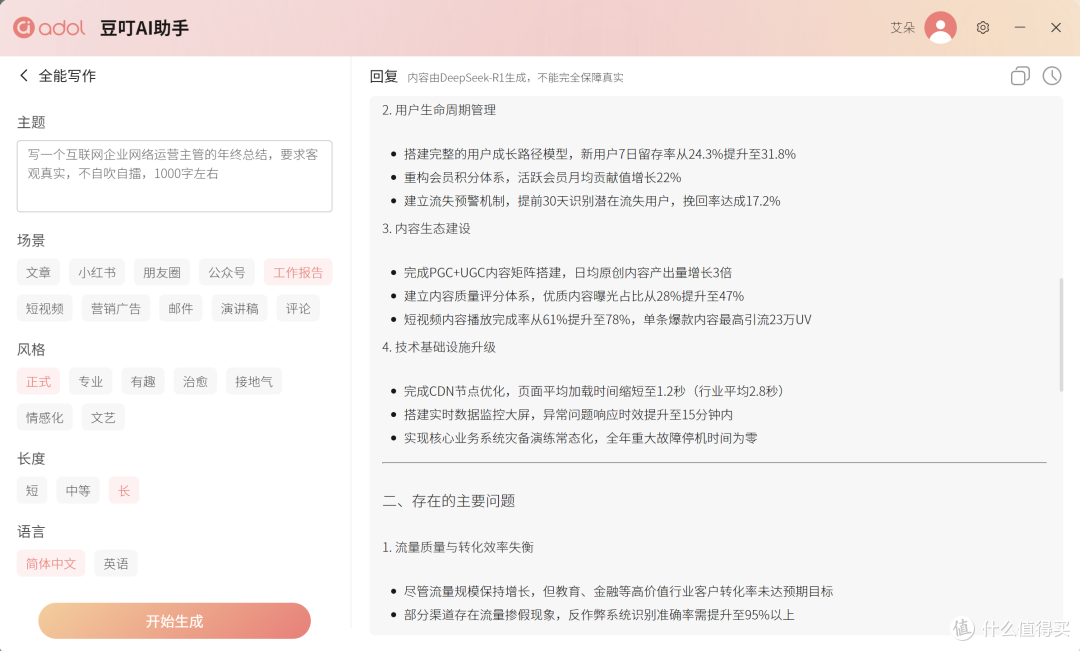Click bullet about 完成PGC+UGC内容矩阵搭建

pyautogui.click(x=568, y=272)
